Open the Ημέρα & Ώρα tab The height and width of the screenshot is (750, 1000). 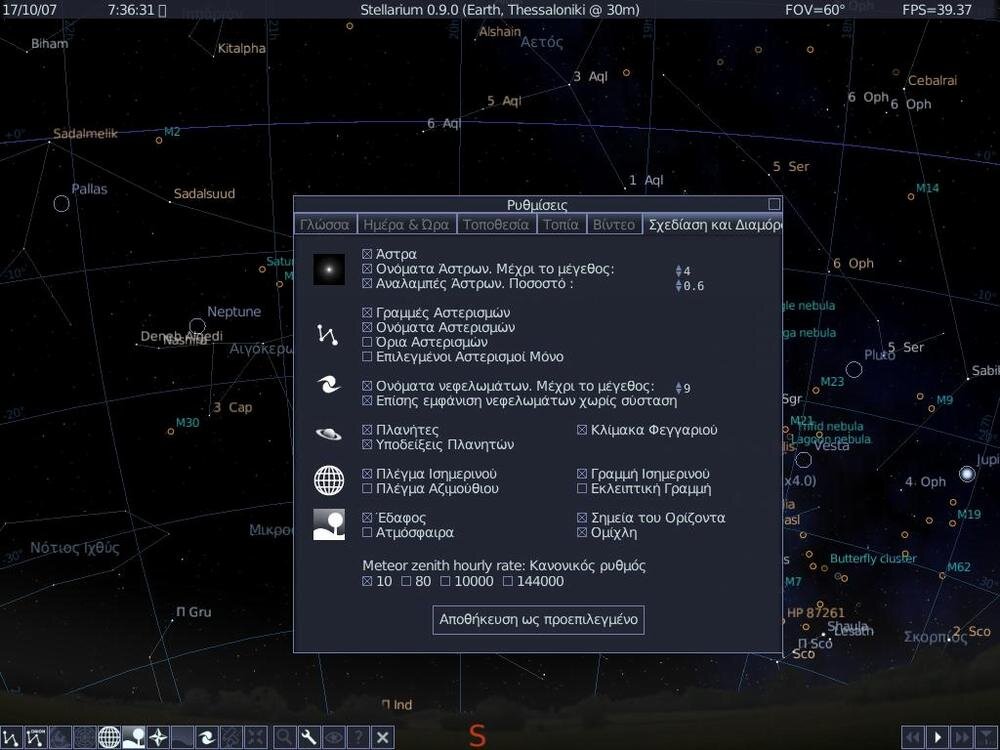(x=407, y=224)
